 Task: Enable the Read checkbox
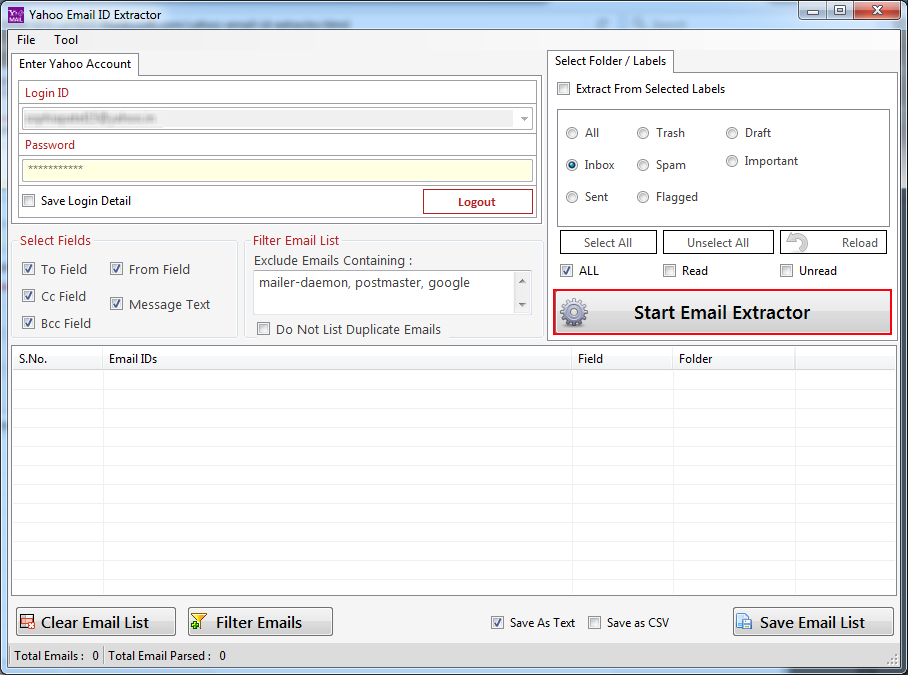click(x=669, y=270)
